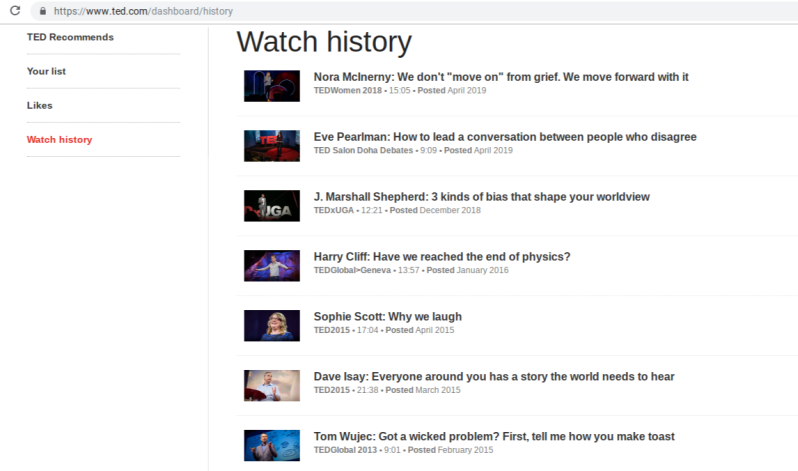Open Nora McInerny grief talk title
798x471 pixels.
pos(501,77)
